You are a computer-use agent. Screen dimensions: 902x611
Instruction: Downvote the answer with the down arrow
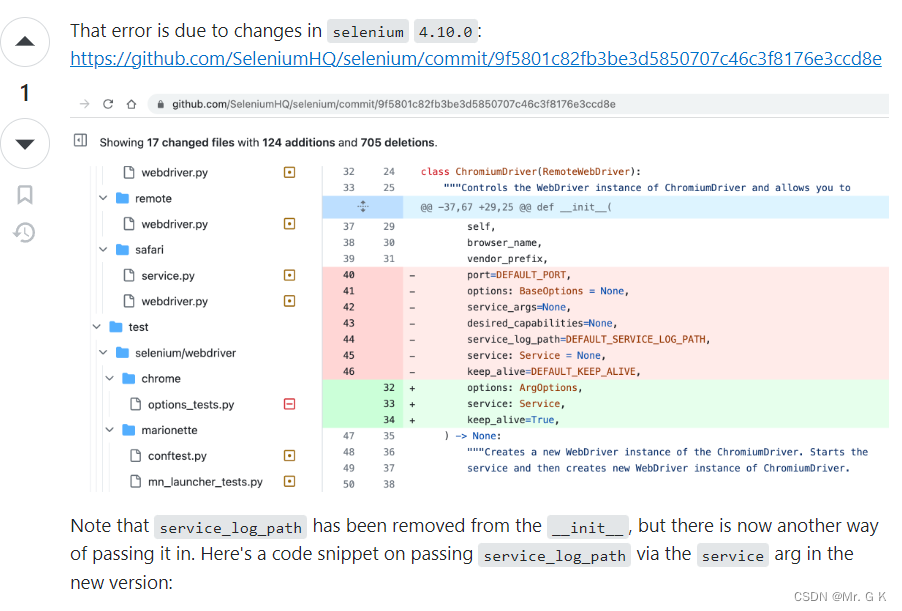[25, 144]
